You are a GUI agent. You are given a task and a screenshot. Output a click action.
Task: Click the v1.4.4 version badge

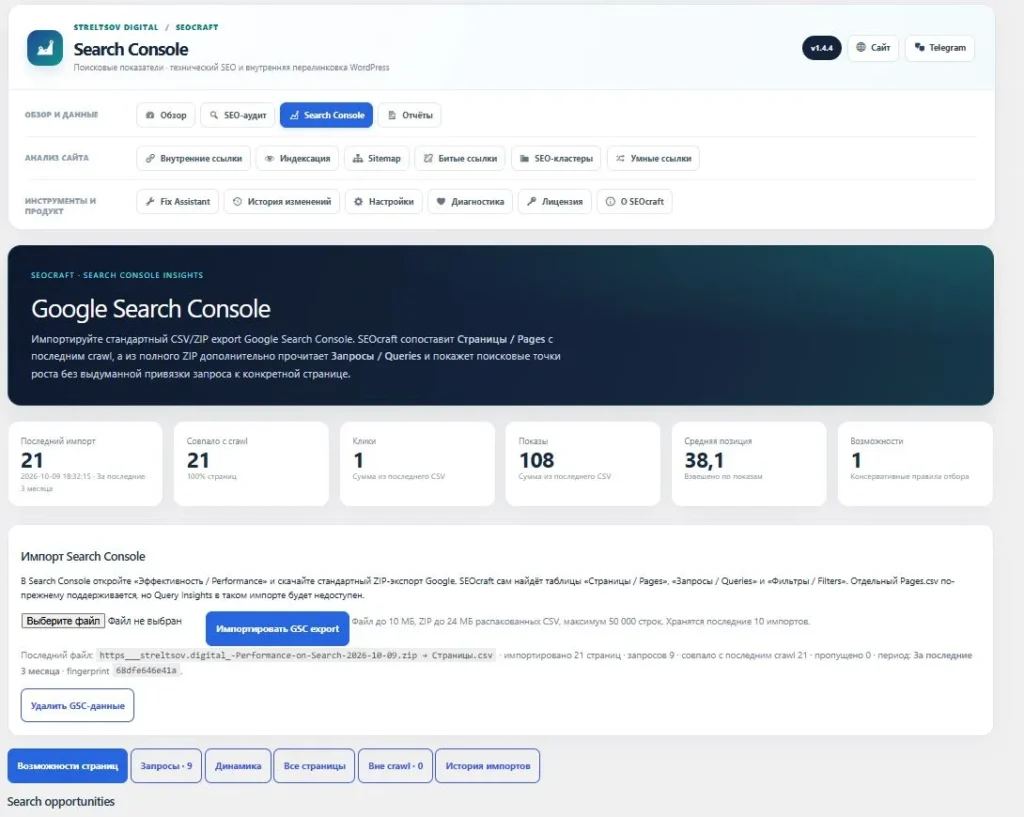tap(822, 48)
